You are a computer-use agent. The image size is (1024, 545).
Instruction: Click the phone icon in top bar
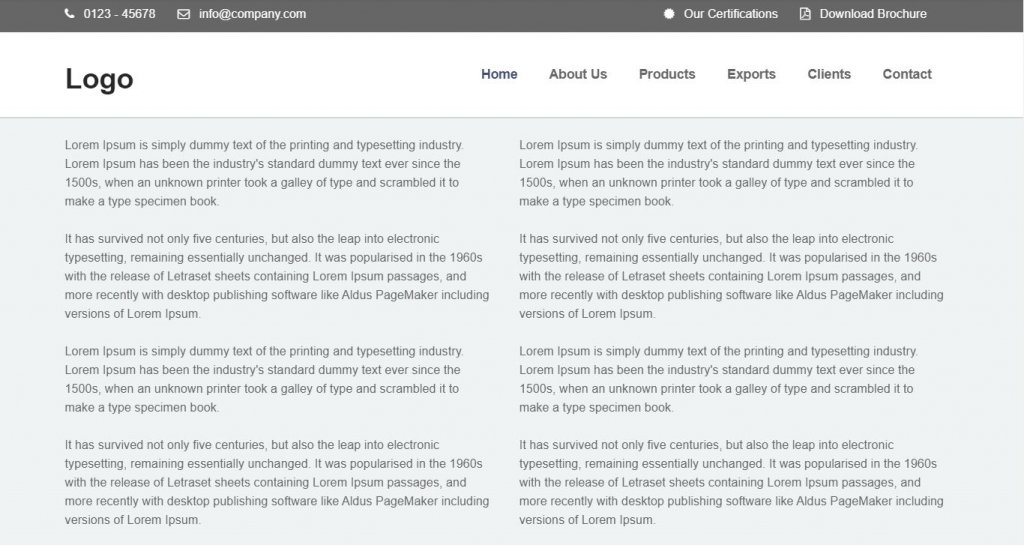(69, 14)
